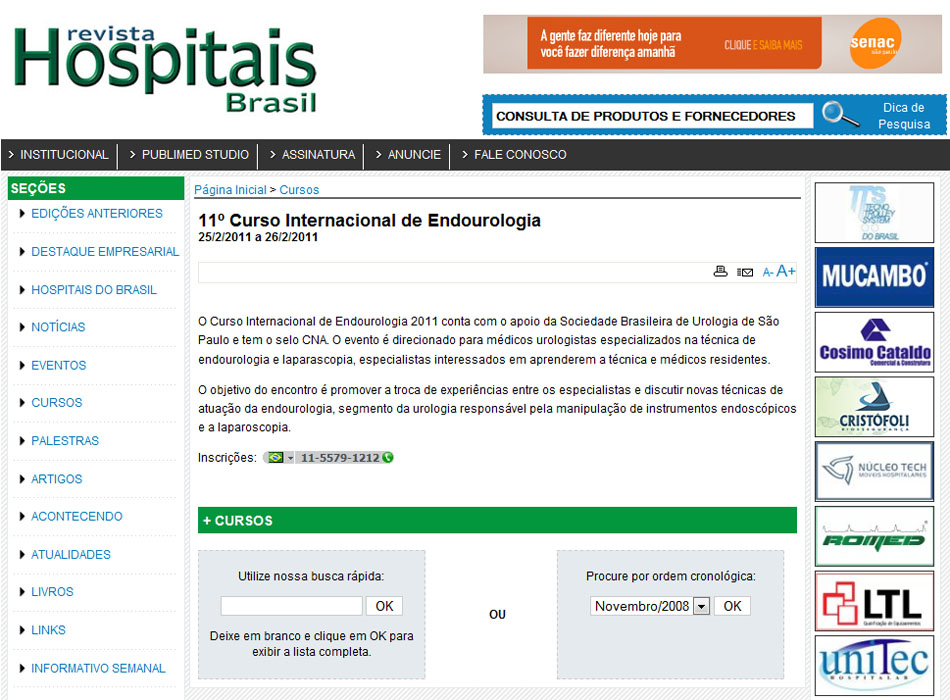Screen dimensions: 950x700
Task: Click the Consulta de Produtos e Fornecedores field
Action: pyautogui.click(x=653, y=116)
